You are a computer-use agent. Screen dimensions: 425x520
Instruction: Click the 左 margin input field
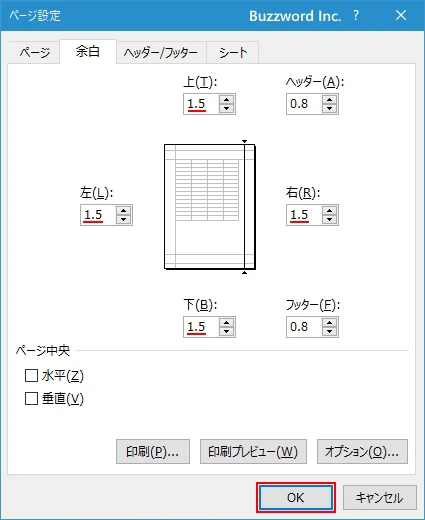coord(99,215)
